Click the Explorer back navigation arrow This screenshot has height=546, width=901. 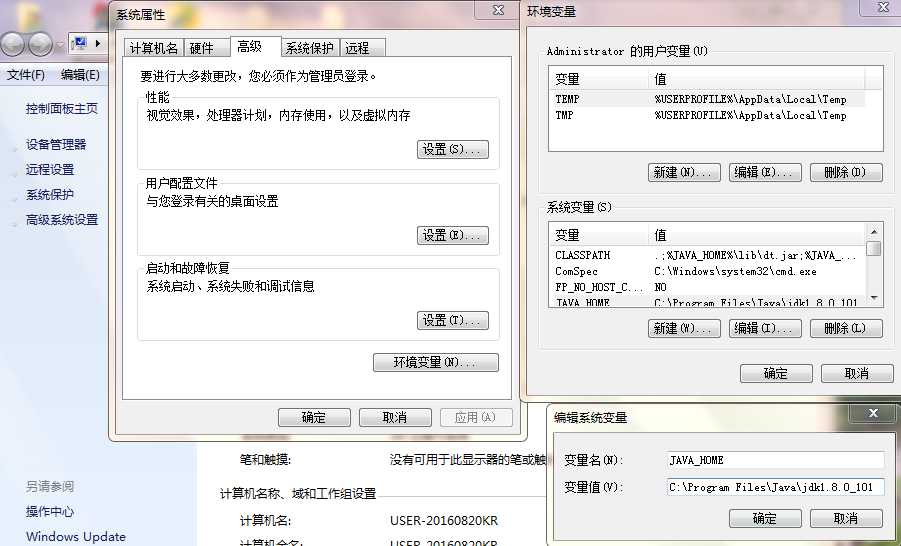point(13,44)
